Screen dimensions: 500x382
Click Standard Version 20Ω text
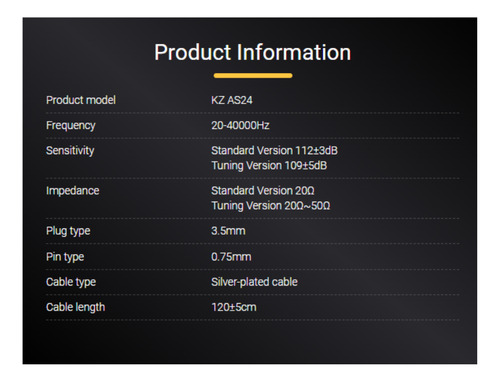click(x=263, y=191)
